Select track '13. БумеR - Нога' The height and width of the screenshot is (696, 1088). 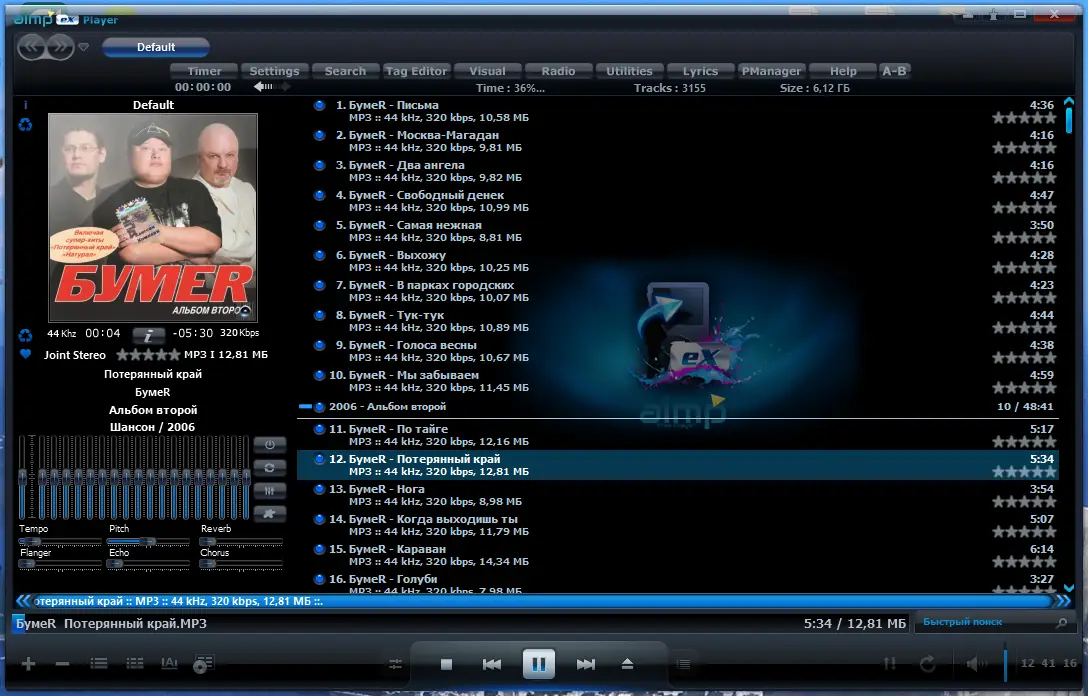tap(677, 495)
